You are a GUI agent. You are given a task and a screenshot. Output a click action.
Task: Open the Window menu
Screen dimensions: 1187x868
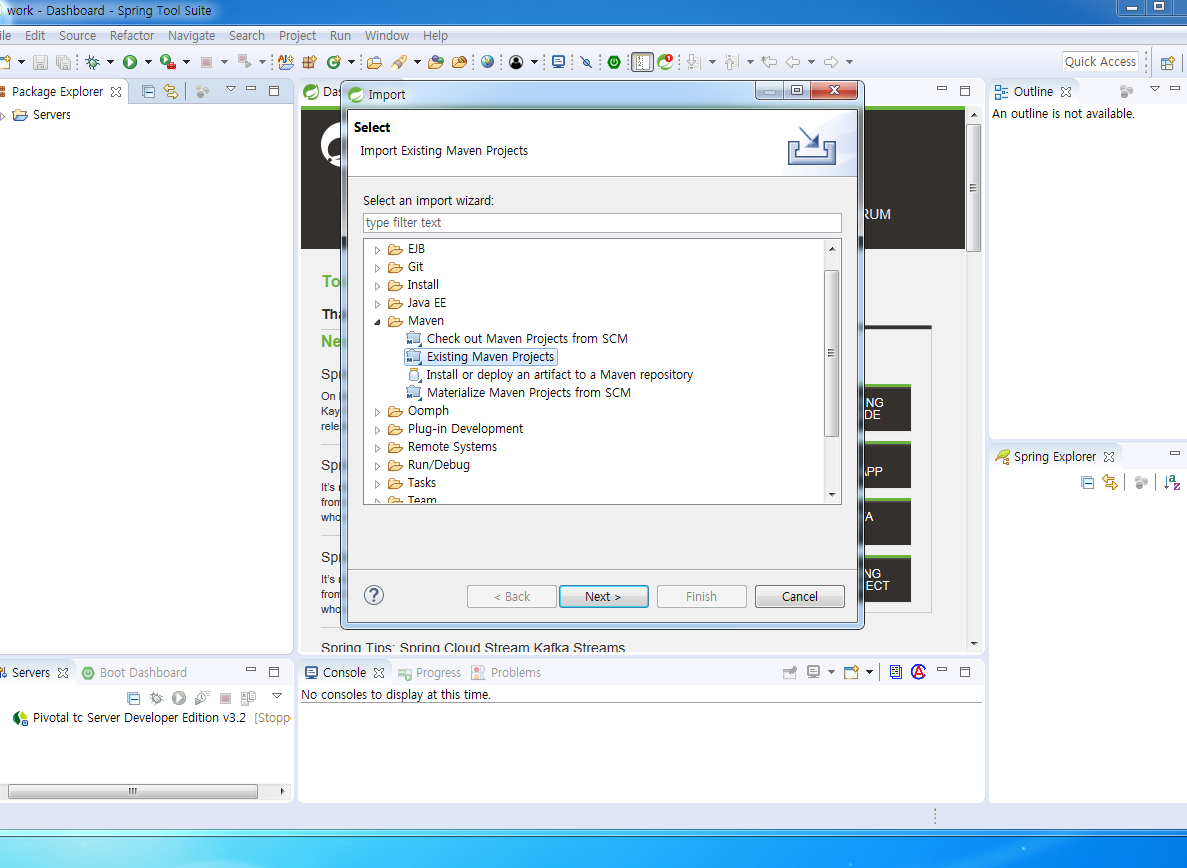pyautogui.click(x=387, y=36)
